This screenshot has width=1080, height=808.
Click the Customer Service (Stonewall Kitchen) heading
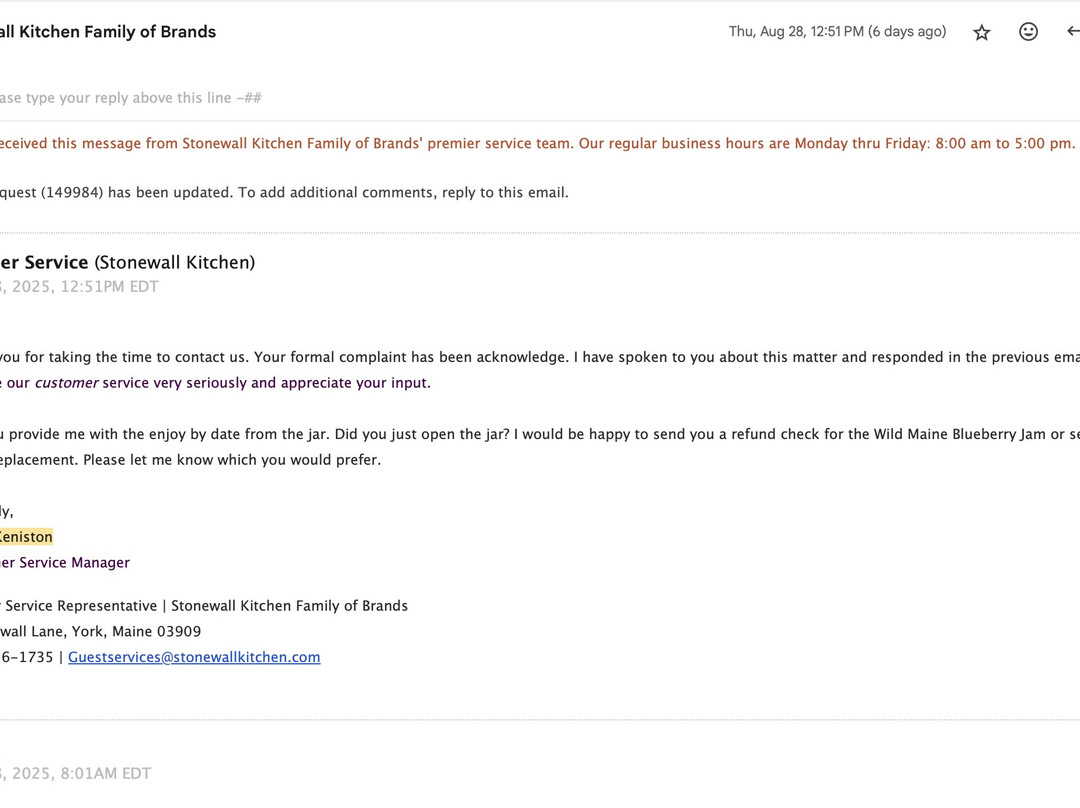(127, 262)
